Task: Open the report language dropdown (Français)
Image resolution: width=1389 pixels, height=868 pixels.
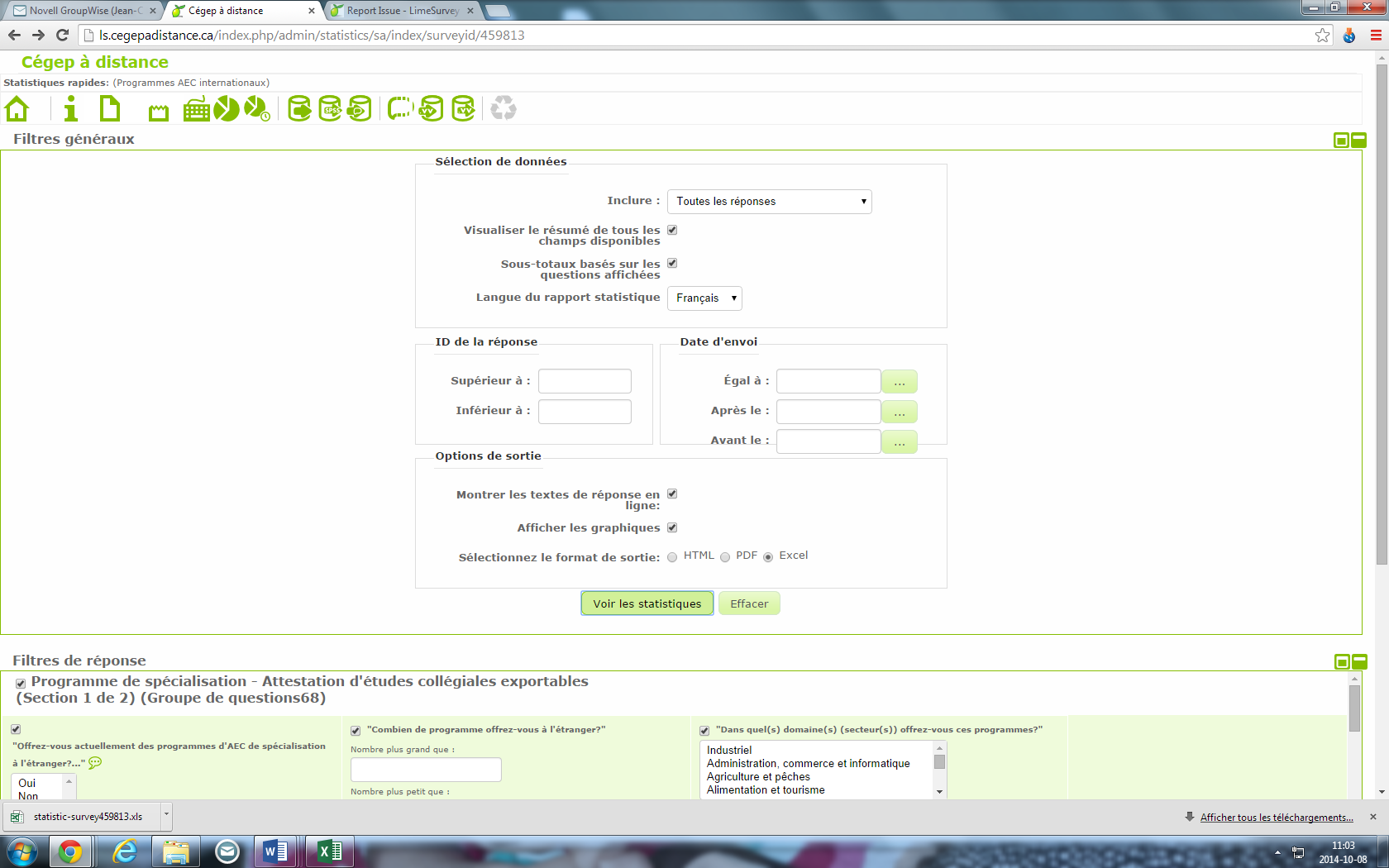Action: (704, 298)
